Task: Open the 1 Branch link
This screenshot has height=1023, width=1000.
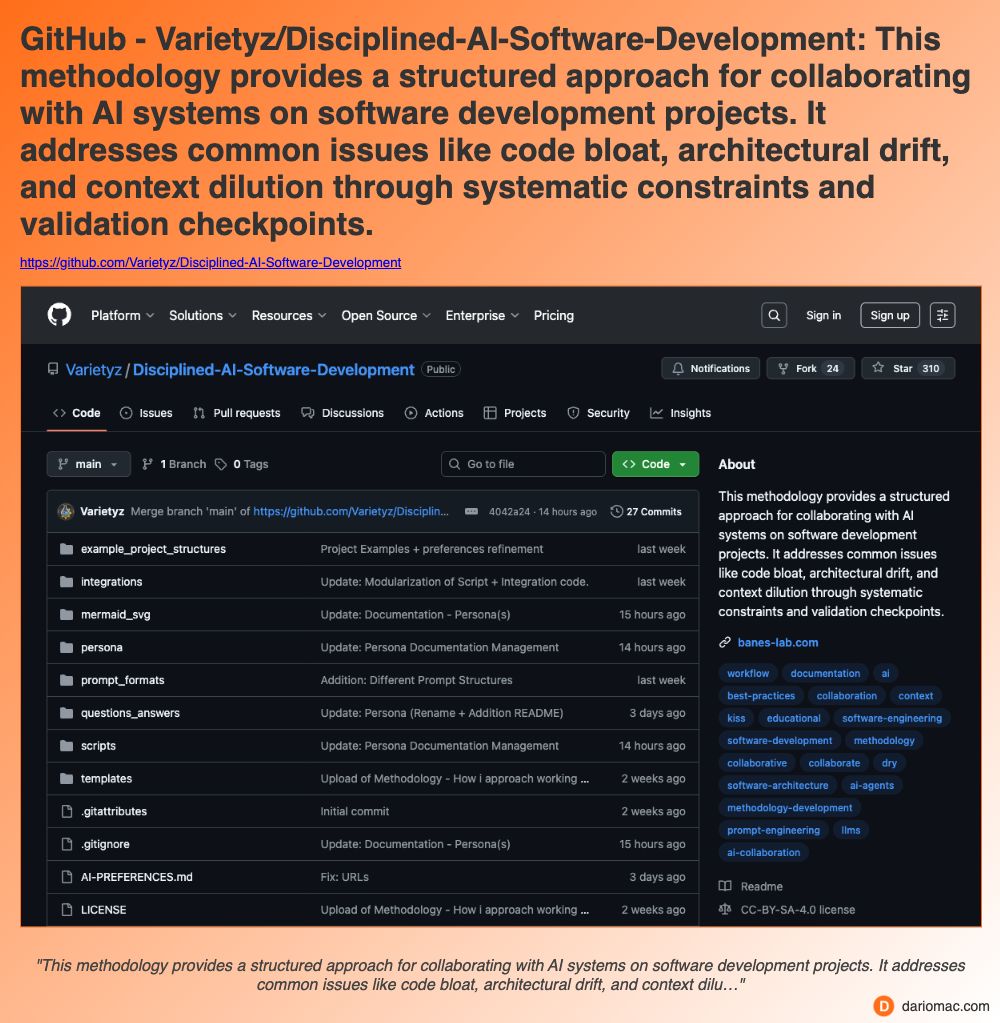Action: point(174,464)
